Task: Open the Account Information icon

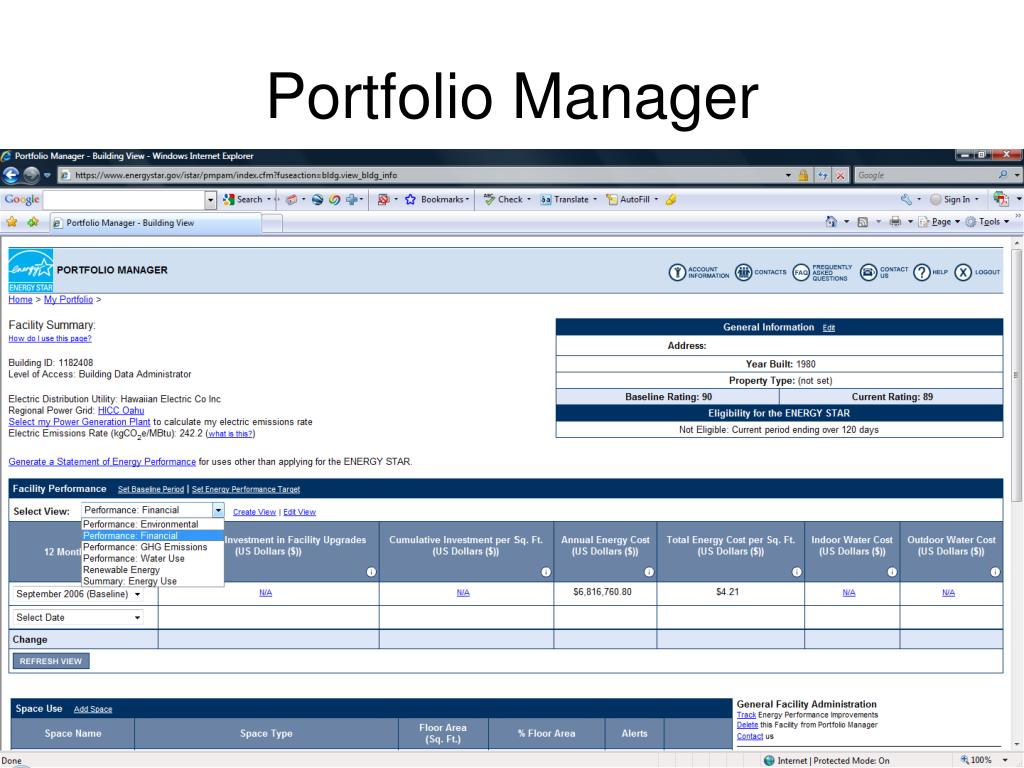Action: point(677,272)
